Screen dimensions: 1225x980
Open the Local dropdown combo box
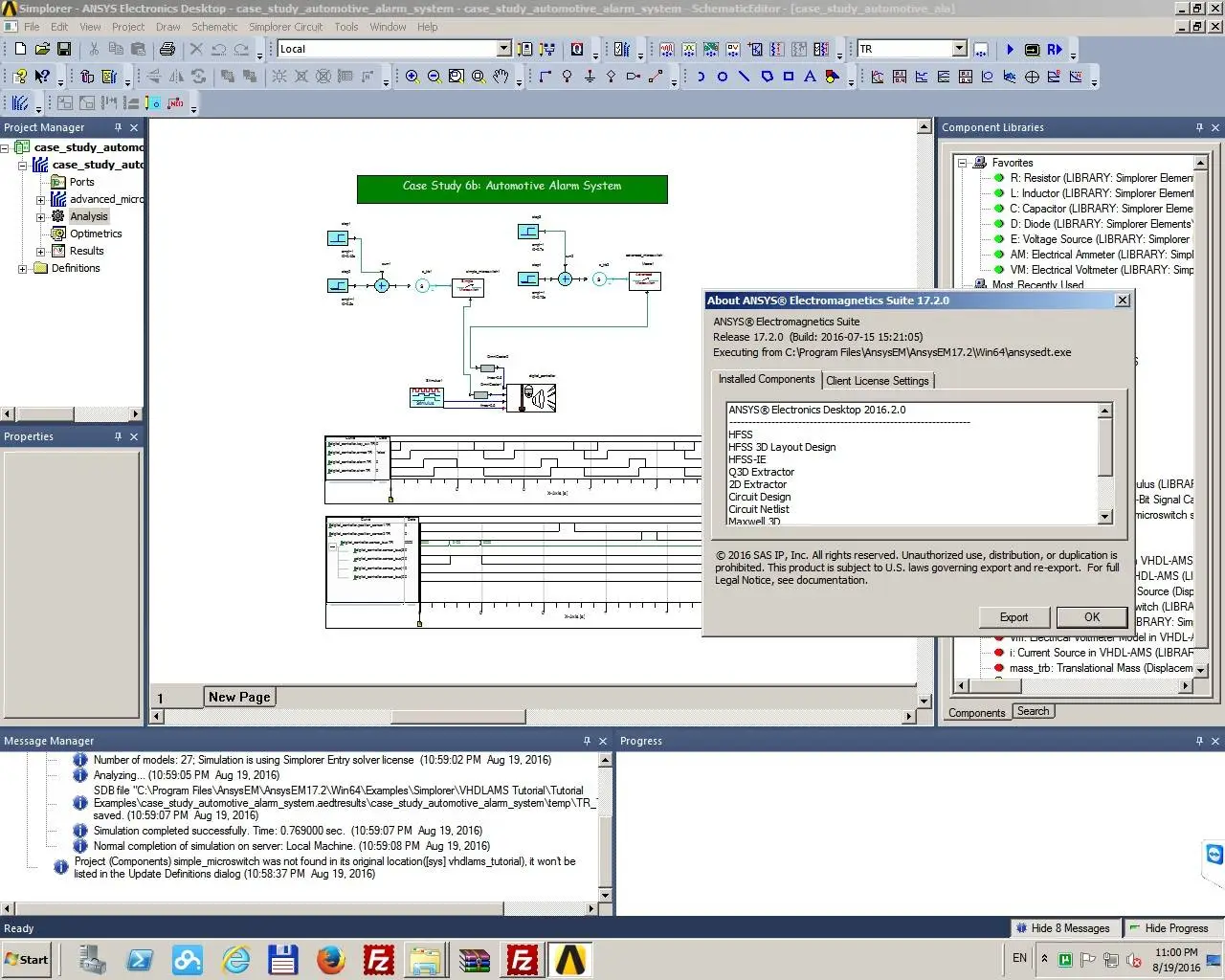(504, 49)
